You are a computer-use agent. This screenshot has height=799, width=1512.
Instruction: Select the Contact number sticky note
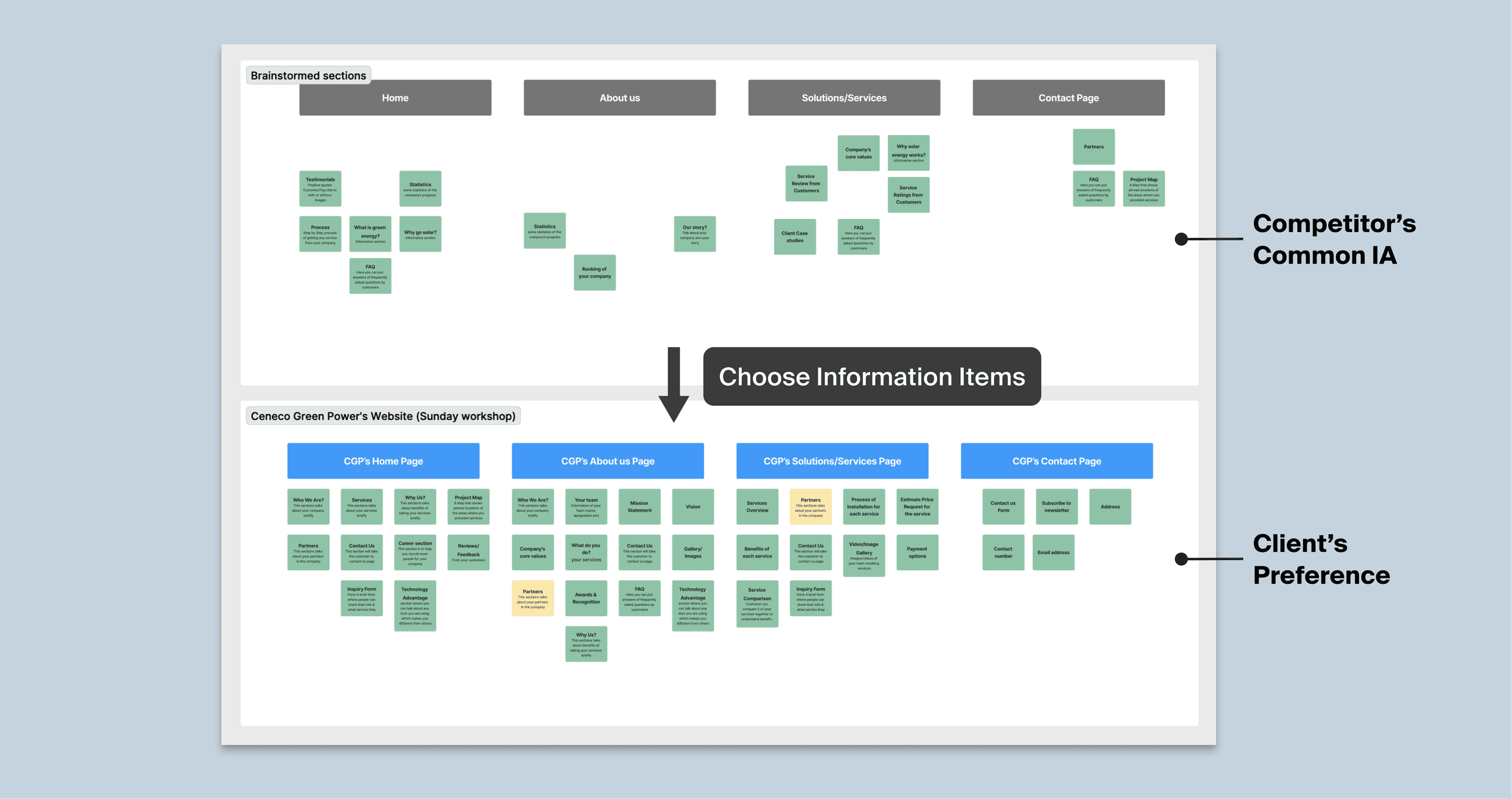click(1003, 552)
